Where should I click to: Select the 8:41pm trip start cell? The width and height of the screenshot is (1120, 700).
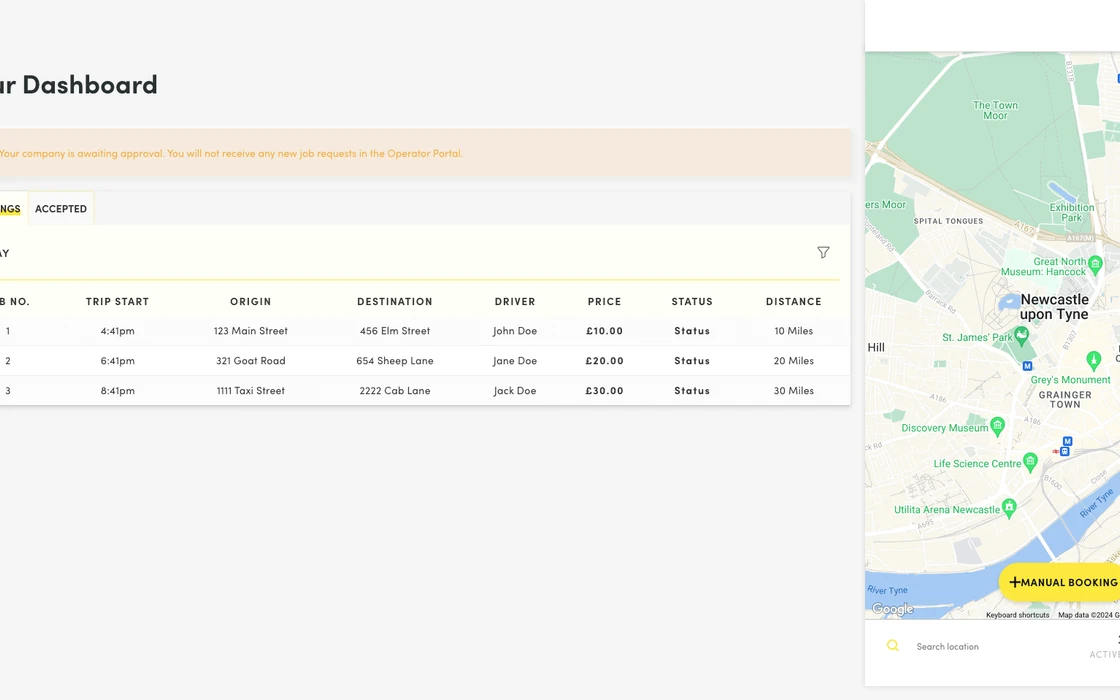tap(117, 391)
